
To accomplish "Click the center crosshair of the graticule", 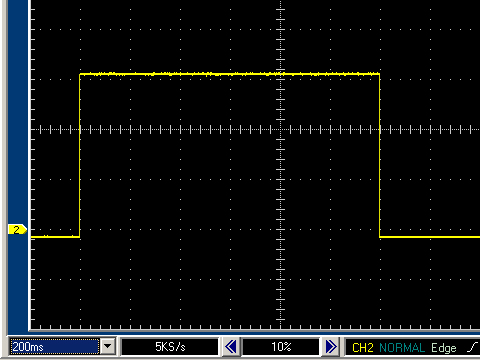I will pos(280,130).
